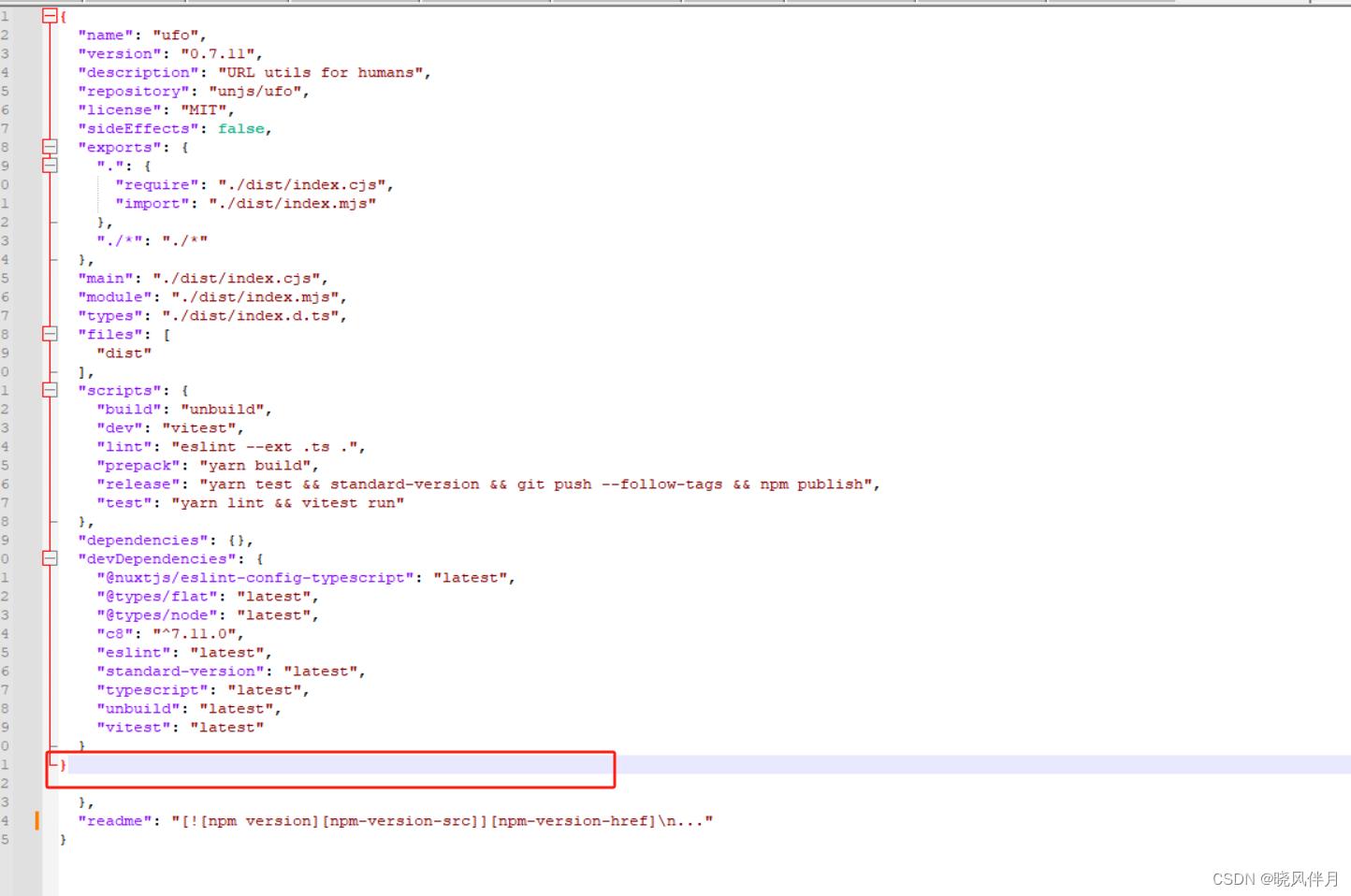Click the "module" key
The image size is (1351, 896).
[115, 297]
